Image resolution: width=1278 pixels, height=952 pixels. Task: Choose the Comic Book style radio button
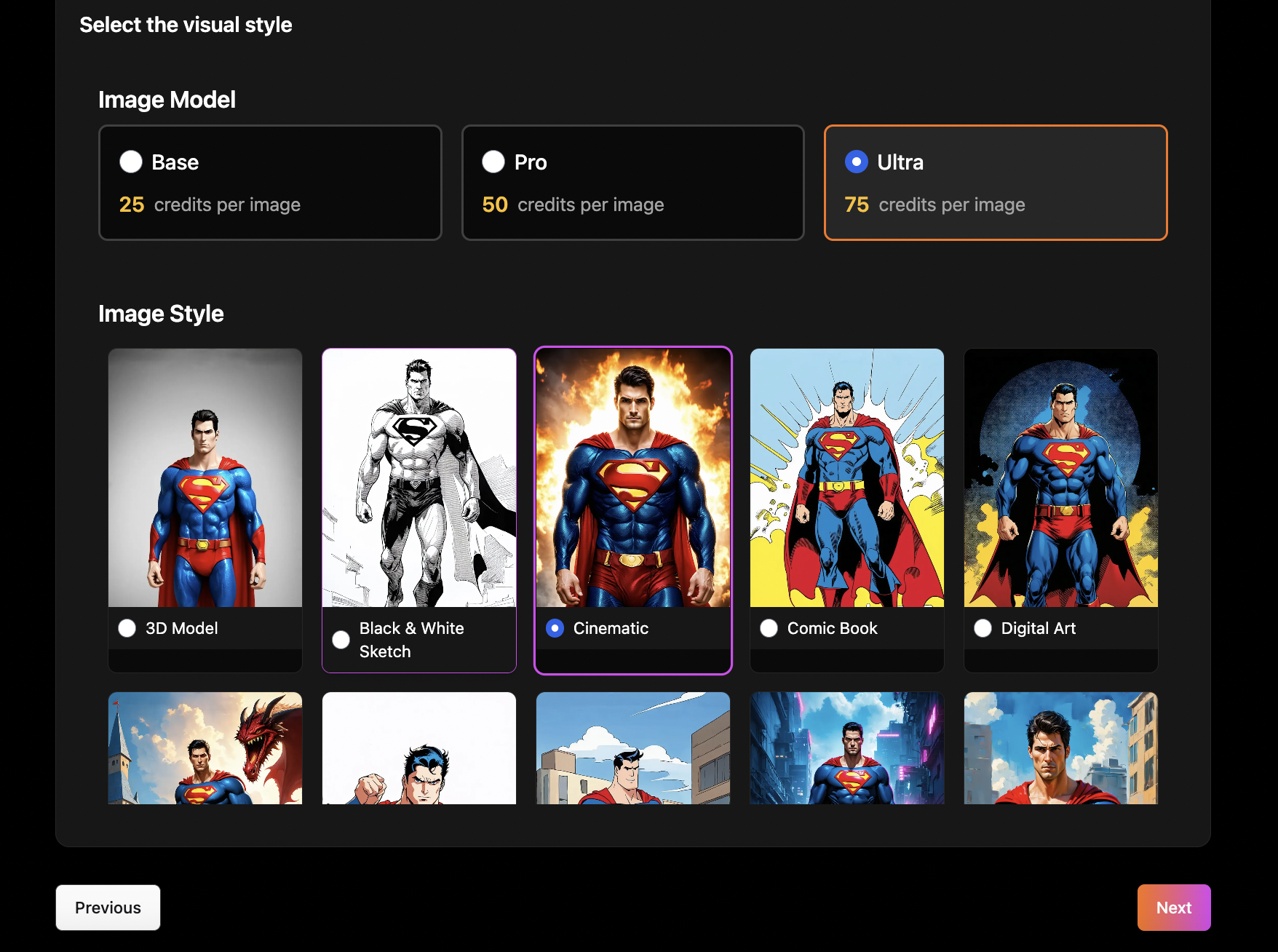tap(769, 628)
